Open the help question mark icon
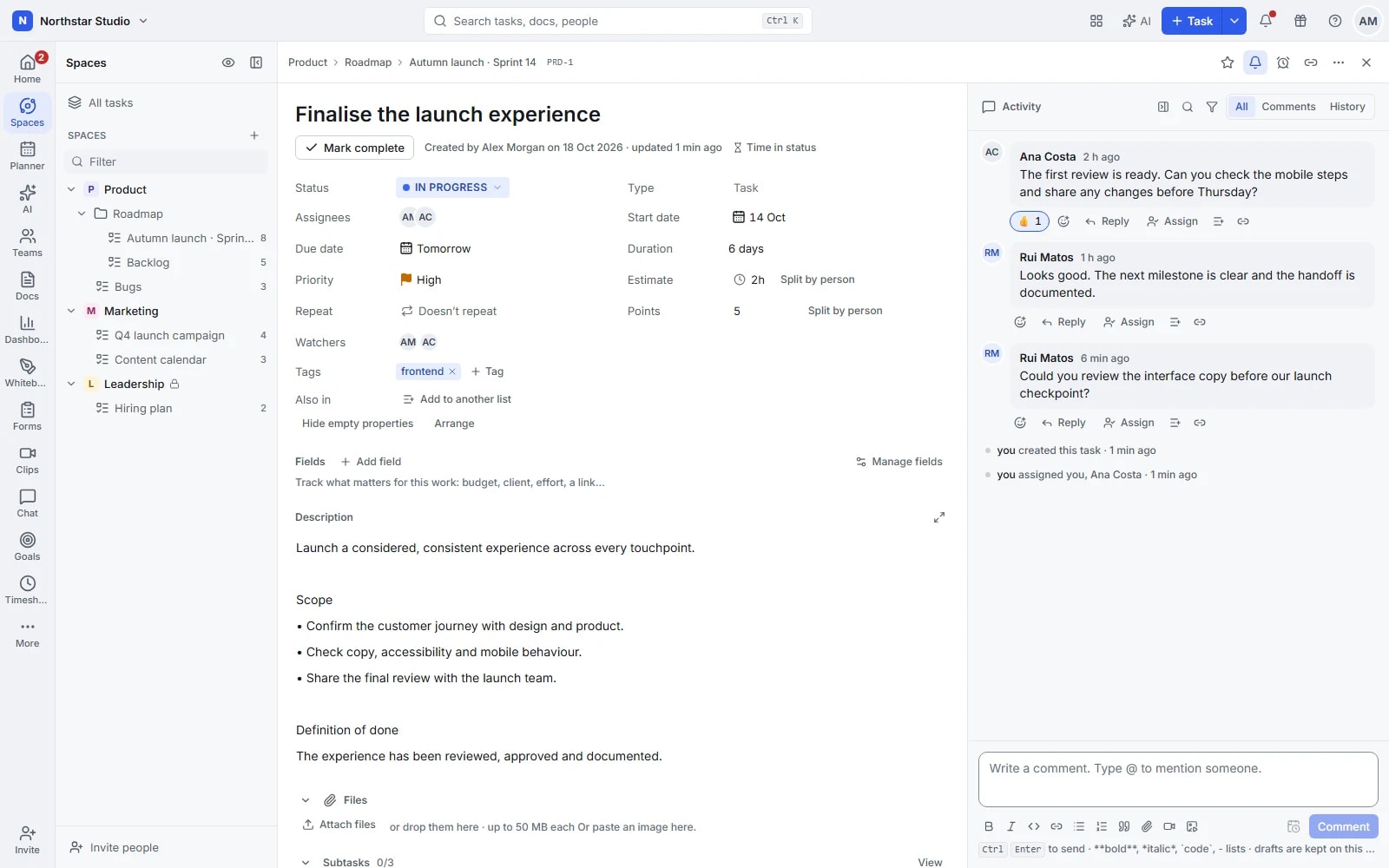This screenshot has width=1389, height=868. pos(1335,21)
